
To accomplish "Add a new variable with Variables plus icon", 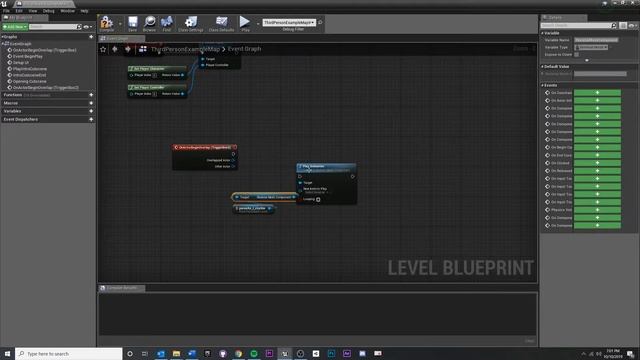I will point(91,111).
